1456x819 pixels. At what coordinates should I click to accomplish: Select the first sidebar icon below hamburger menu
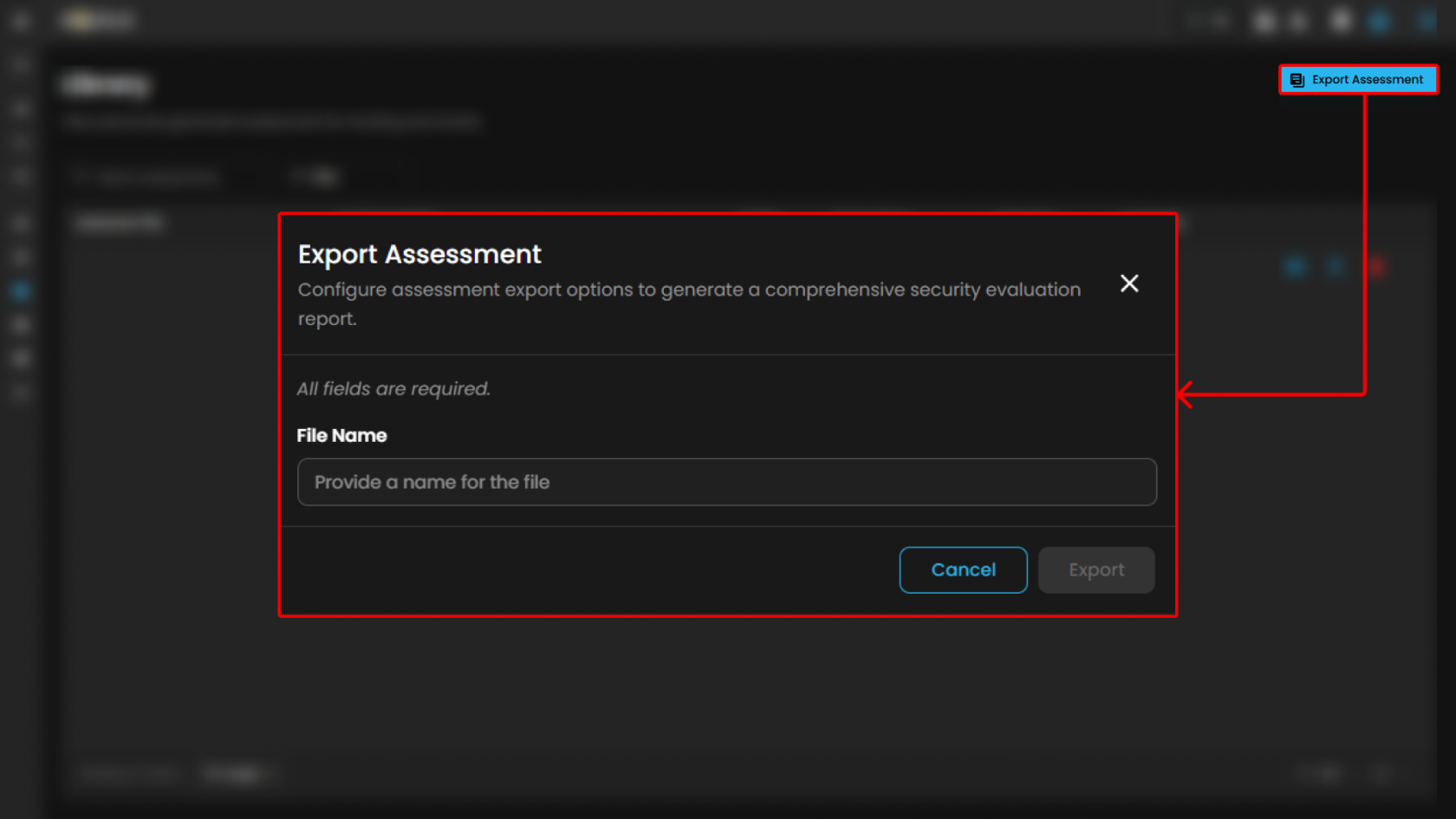click(22, 65)
